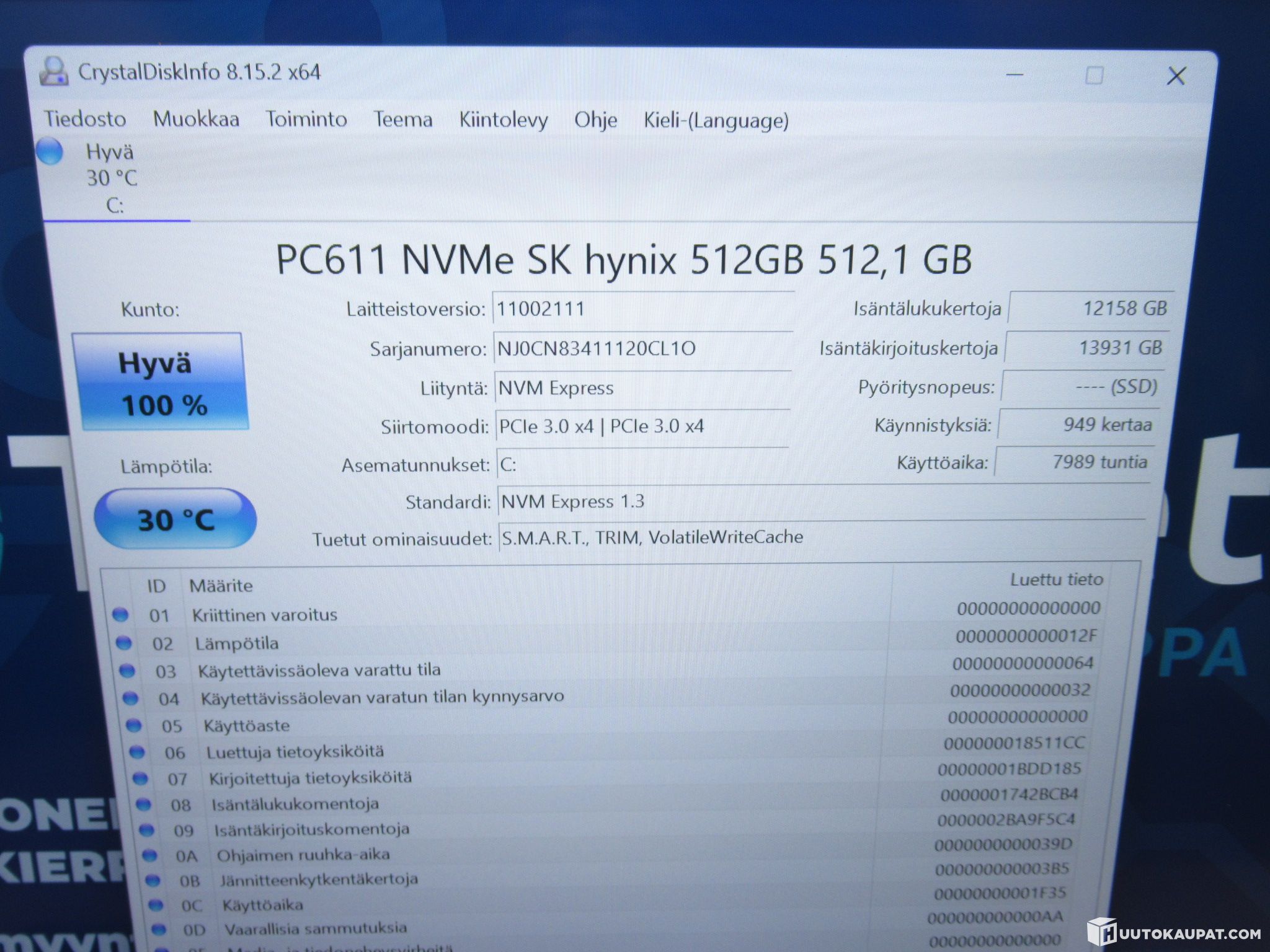Screen dimensions: 1270x952
Task: Click the Siirtomoodi field PCIe 3.0 x4
Action: (x=642, y=426)
